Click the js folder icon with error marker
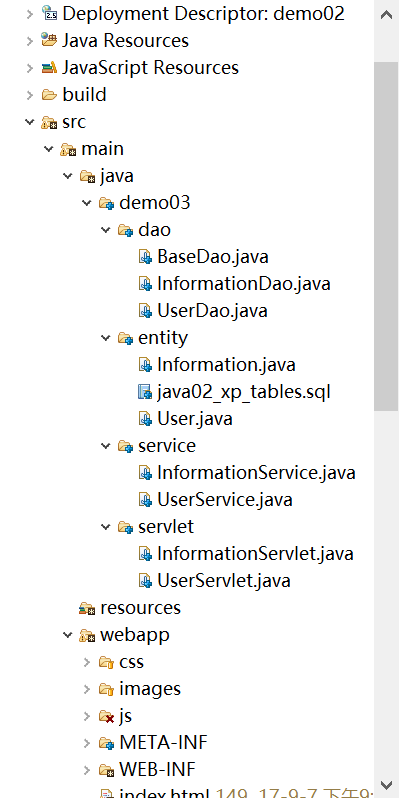The image size is (399, 798). click(106, 716)
